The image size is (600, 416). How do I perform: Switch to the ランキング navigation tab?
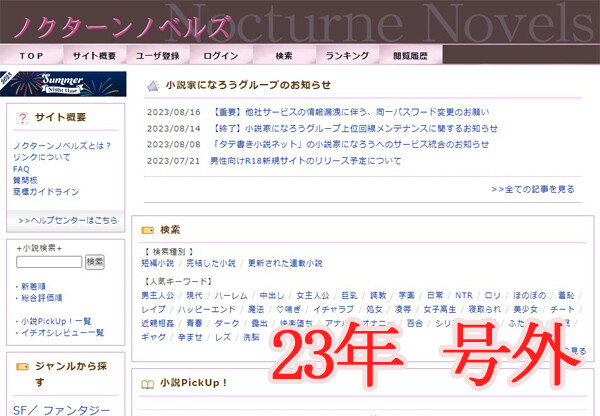tap(347, 55)
